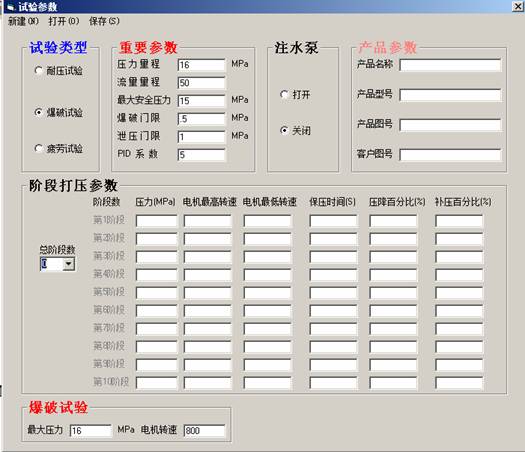Click the 压力量程 input field
This screenshot has height=452, width=525.
(201, 65)
